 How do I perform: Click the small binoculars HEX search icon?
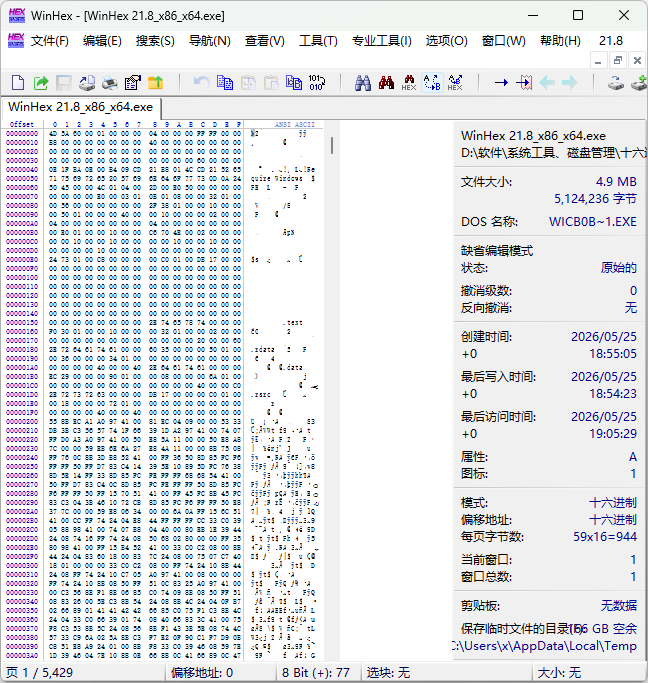pyautogui.click(x=409, y=82)
